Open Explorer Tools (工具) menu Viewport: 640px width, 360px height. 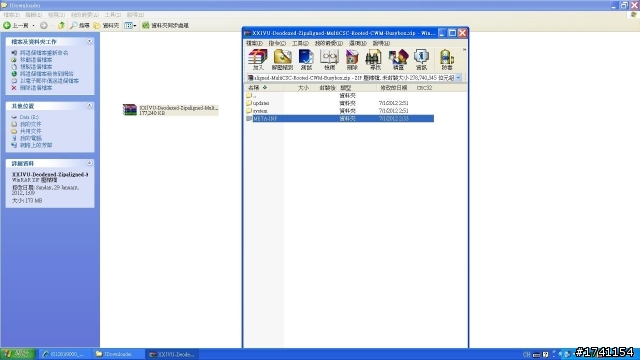113,15
